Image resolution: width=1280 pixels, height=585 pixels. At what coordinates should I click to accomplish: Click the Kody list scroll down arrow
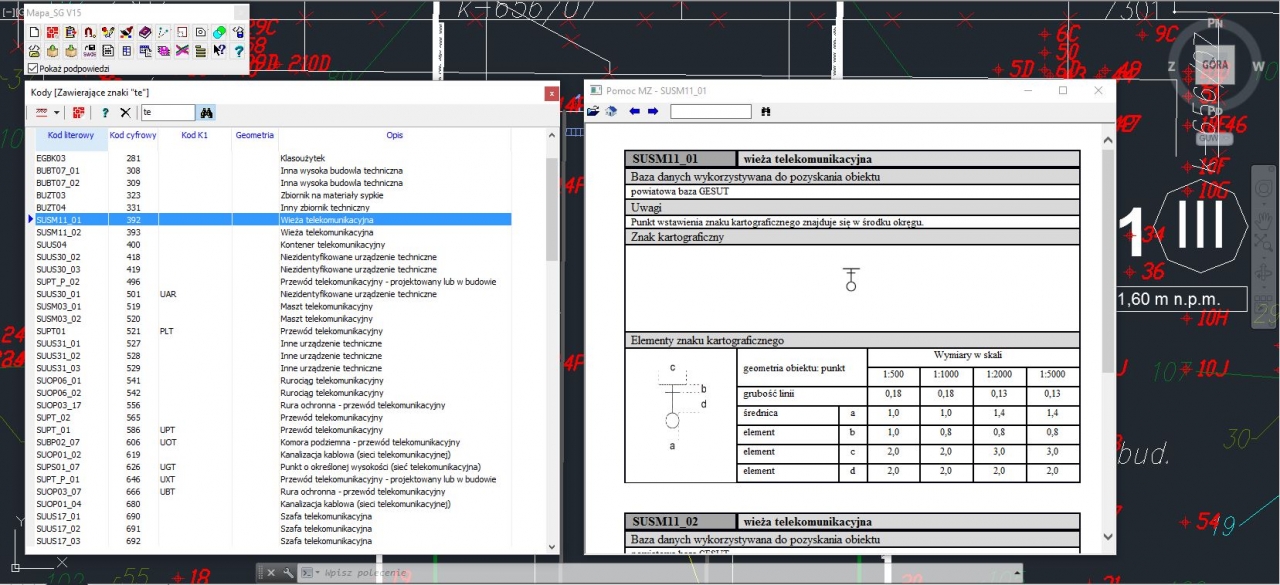point(552,546)
